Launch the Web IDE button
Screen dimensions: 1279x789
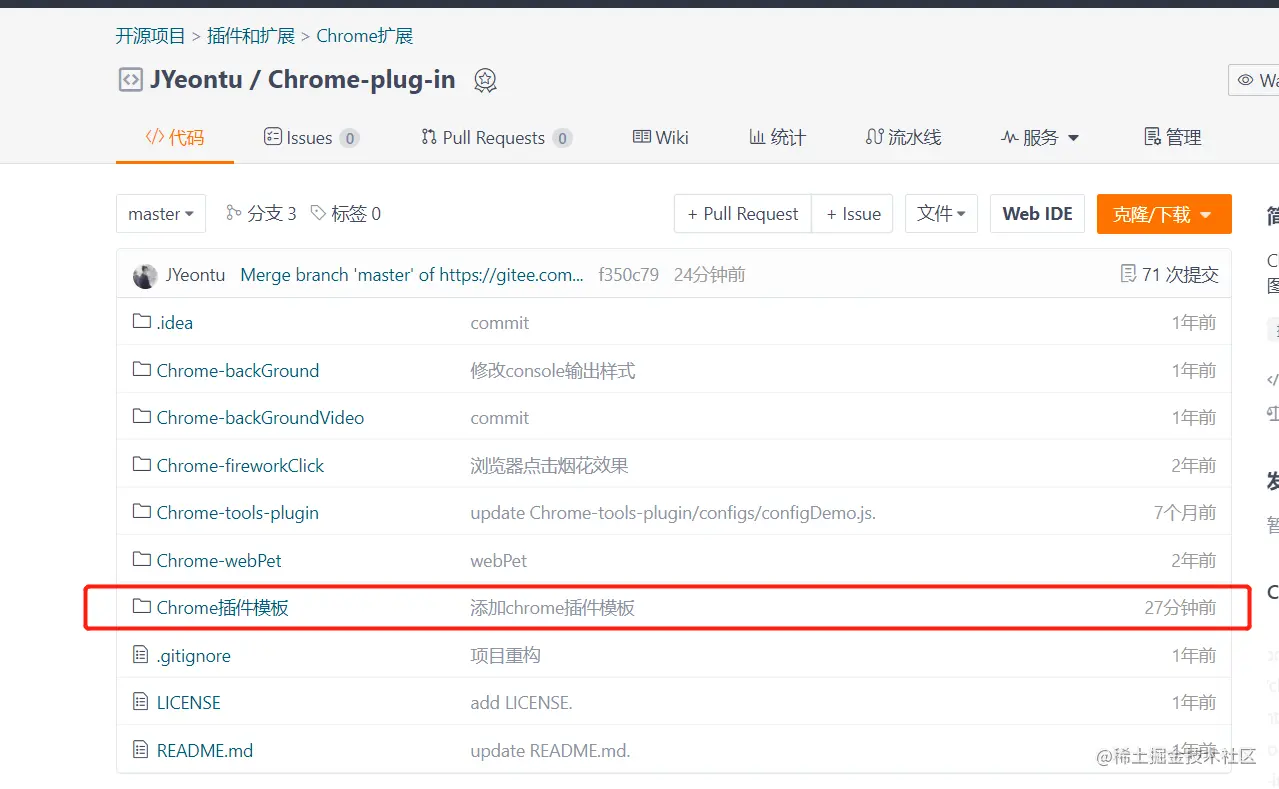click(1037, 214)
